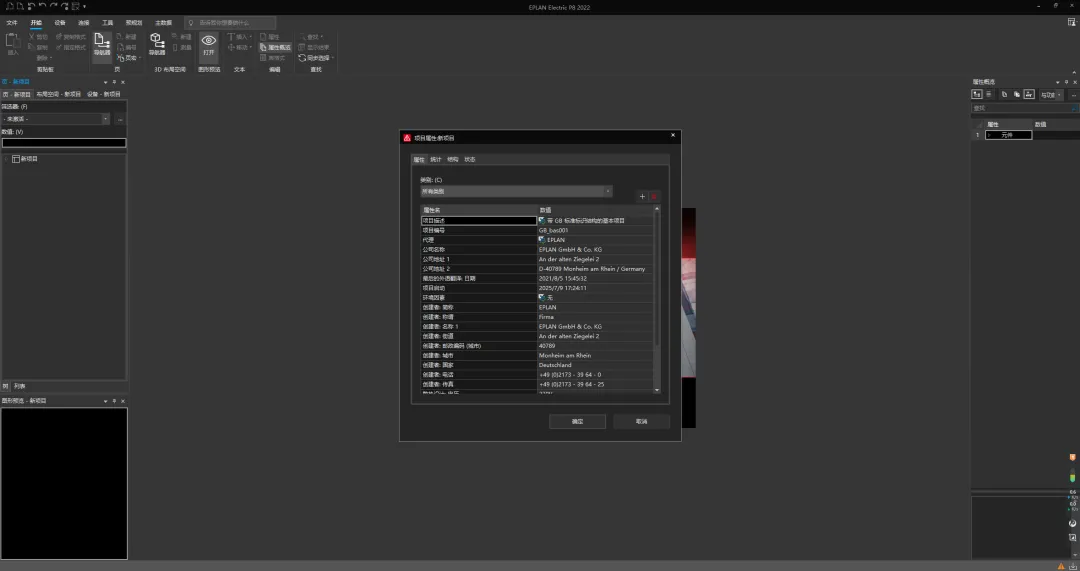Click the list view icon in 属性概览 panel

tap(989, 94)
